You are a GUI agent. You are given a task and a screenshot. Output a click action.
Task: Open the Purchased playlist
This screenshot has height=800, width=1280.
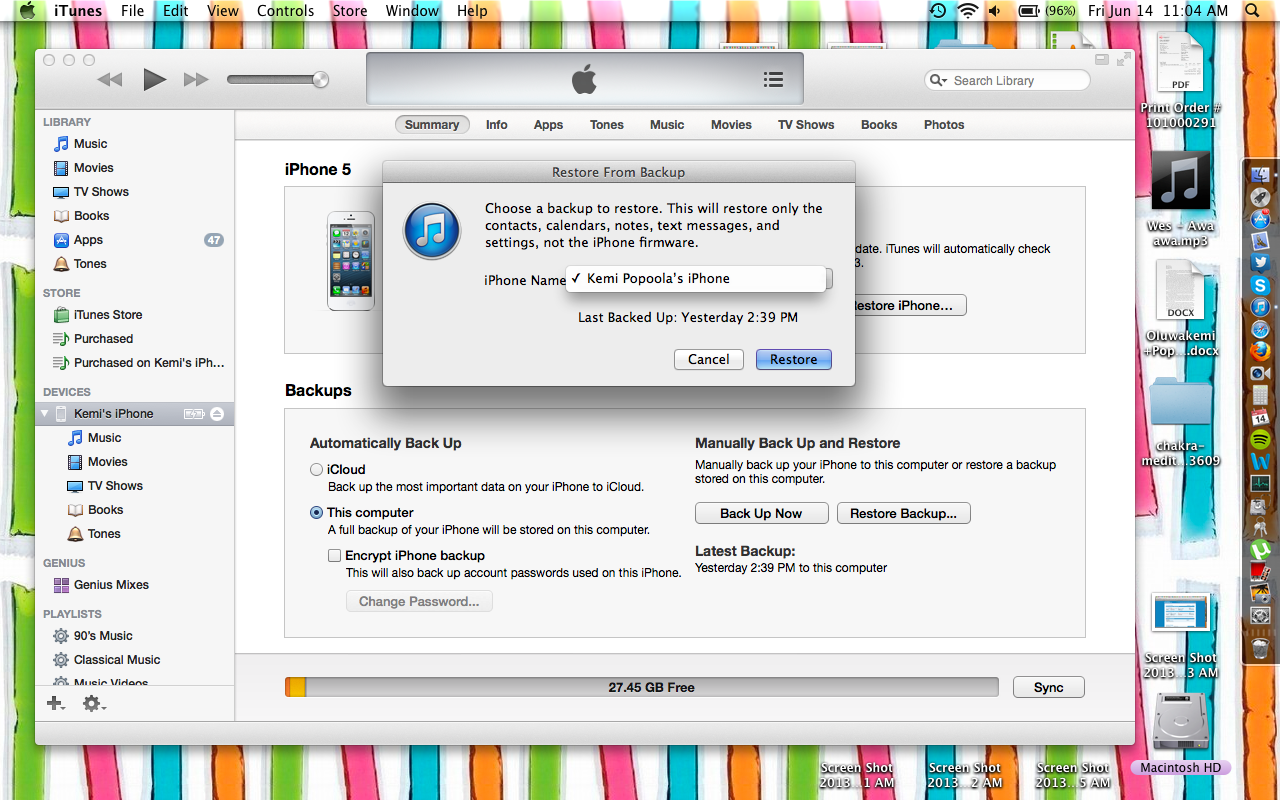pos(103,339)
